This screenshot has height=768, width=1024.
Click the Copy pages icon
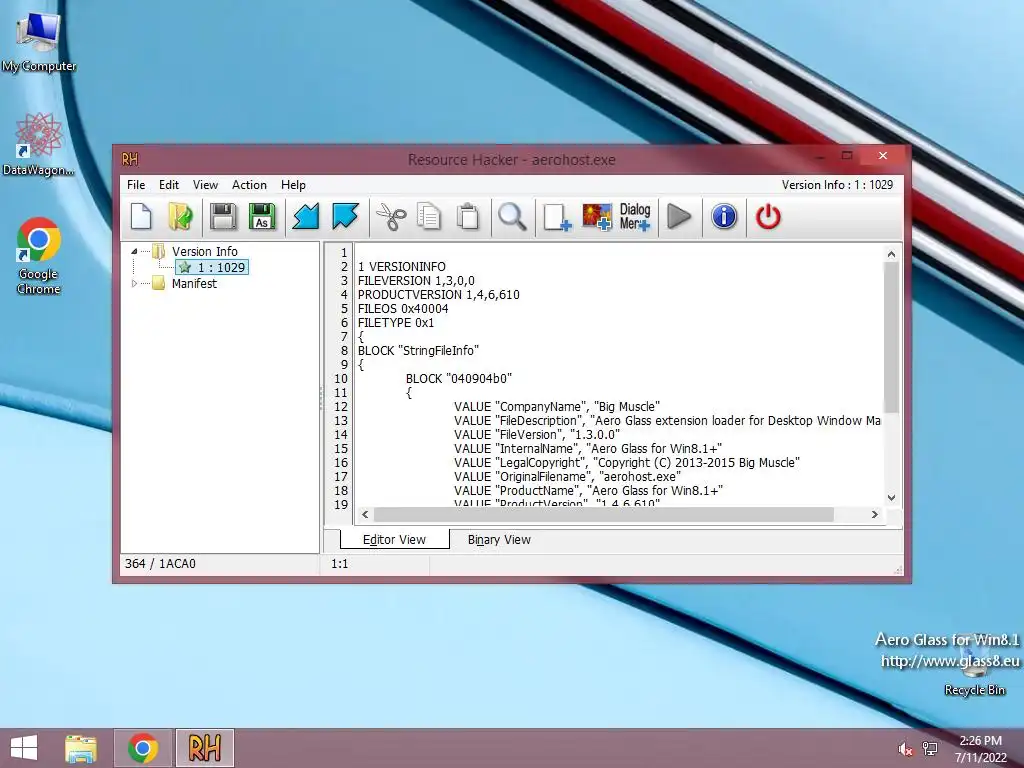click(x=429, y=217)
